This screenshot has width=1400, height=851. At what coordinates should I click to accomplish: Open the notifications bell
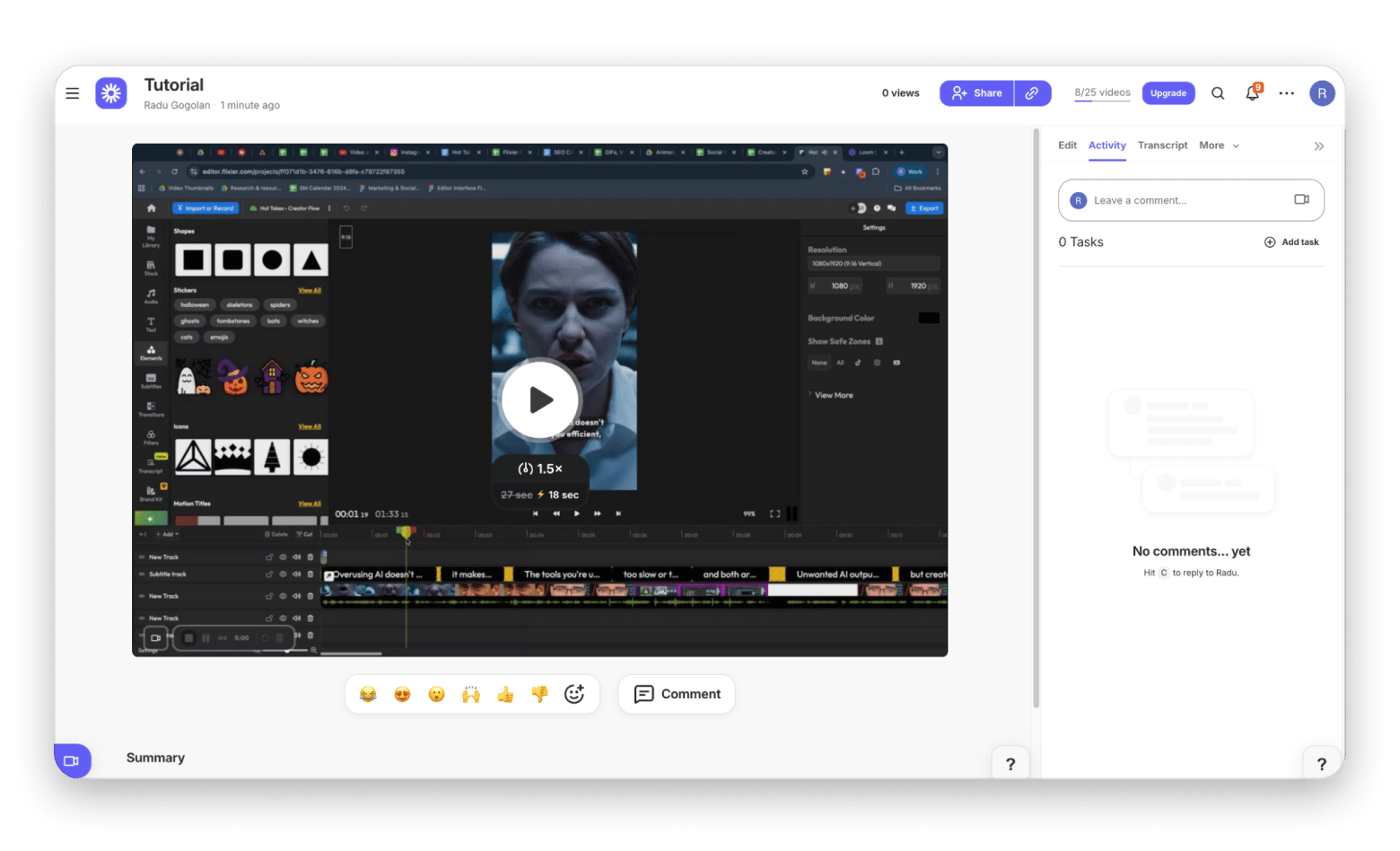point(1252,93)
